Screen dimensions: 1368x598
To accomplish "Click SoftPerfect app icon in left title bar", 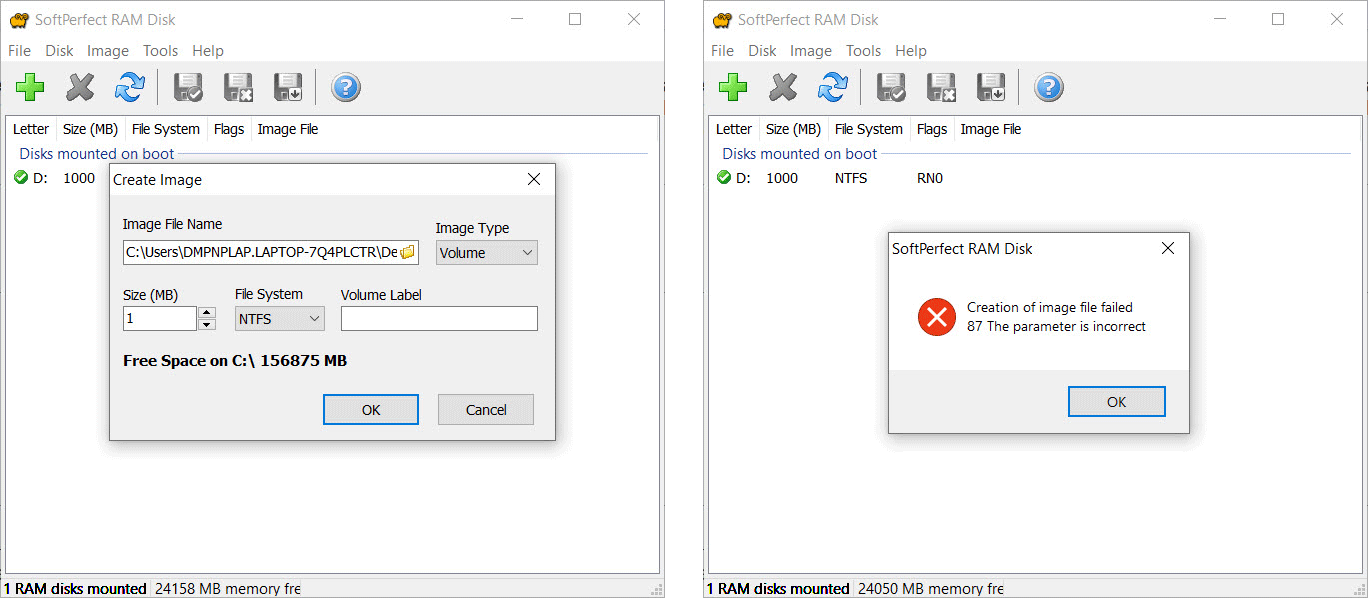I will [19, 20].
